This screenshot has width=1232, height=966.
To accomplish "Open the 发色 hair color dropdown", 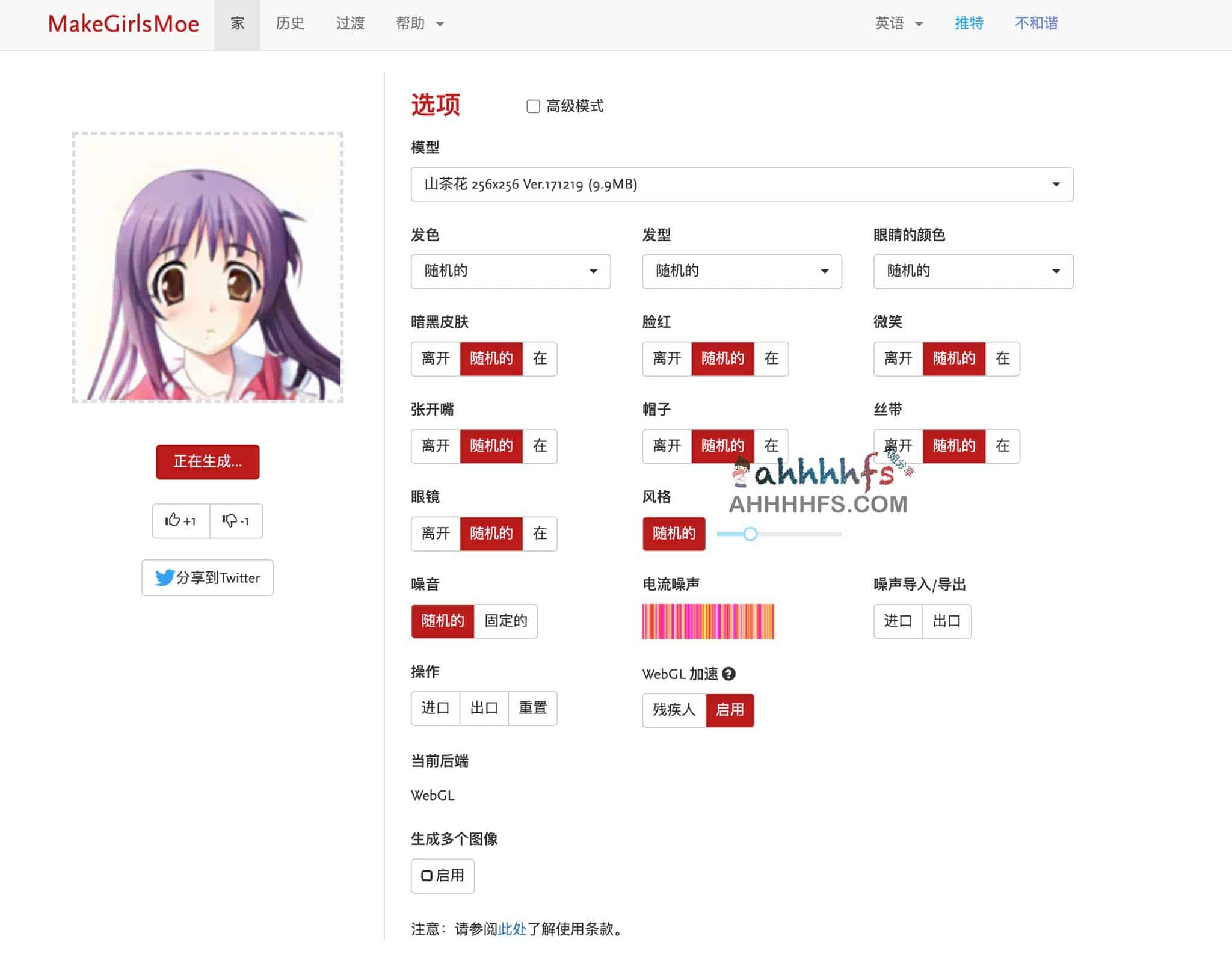I will [x=510, y=271].
